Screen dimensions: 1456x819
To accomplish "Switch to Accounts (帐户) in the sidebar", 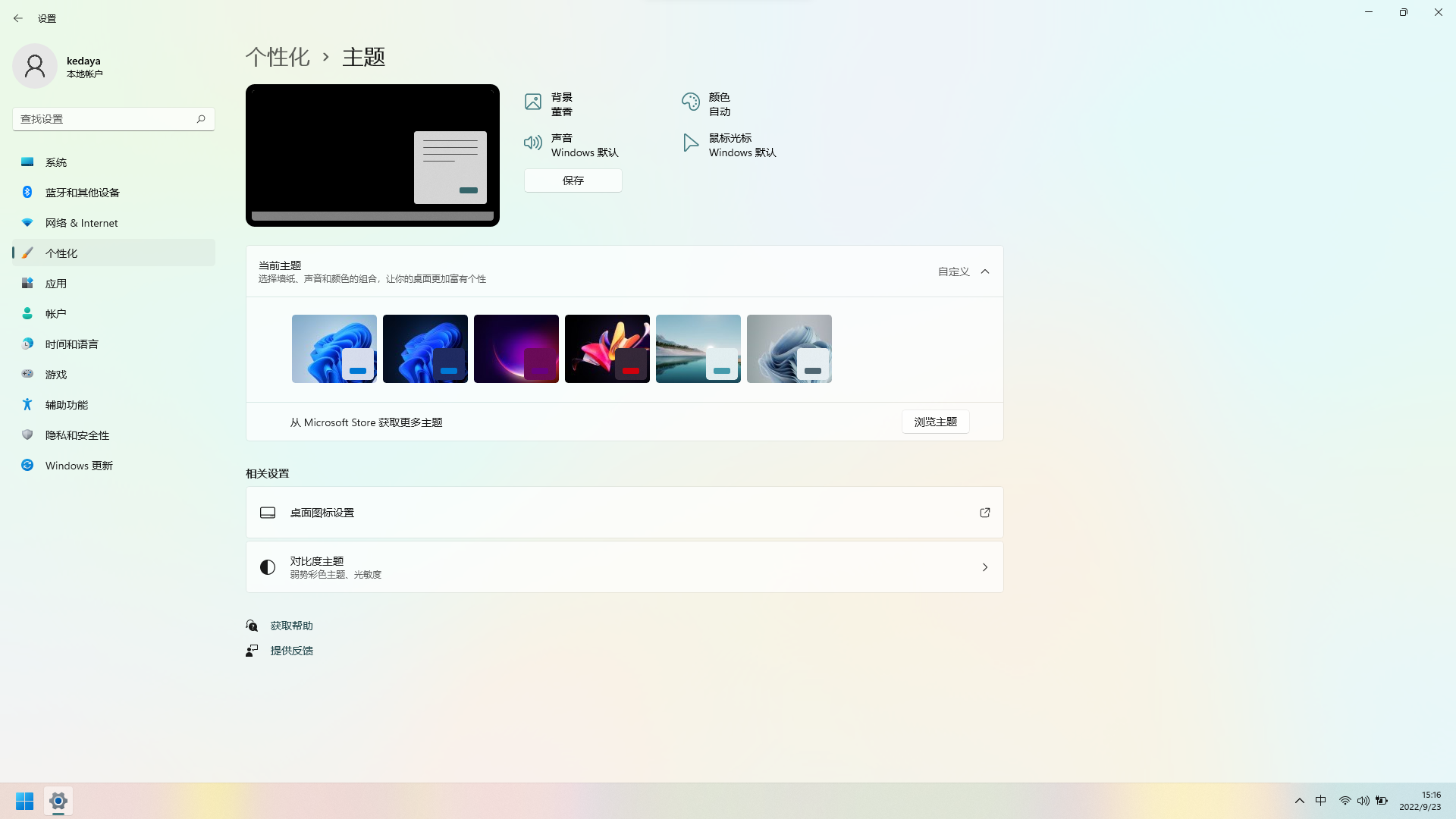I will [x=56, y=314].
